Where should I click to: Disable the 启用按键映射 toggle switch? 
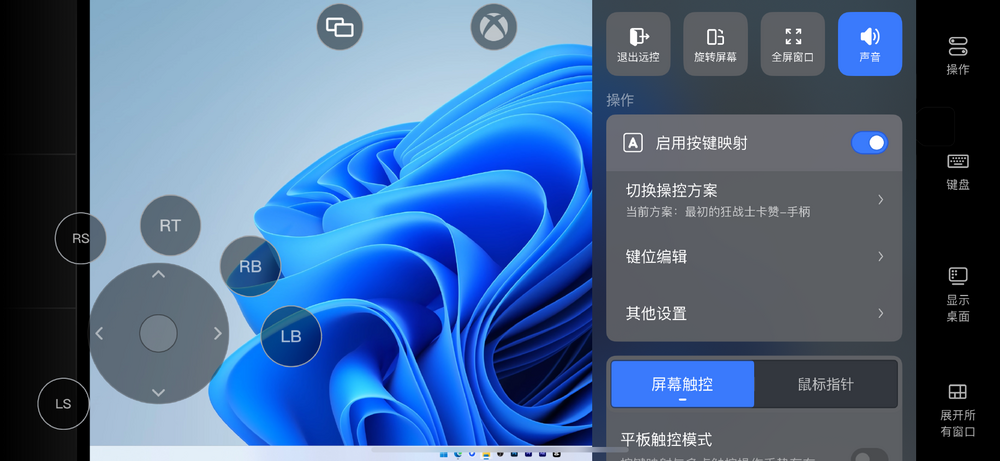click(x=868, y=143)
